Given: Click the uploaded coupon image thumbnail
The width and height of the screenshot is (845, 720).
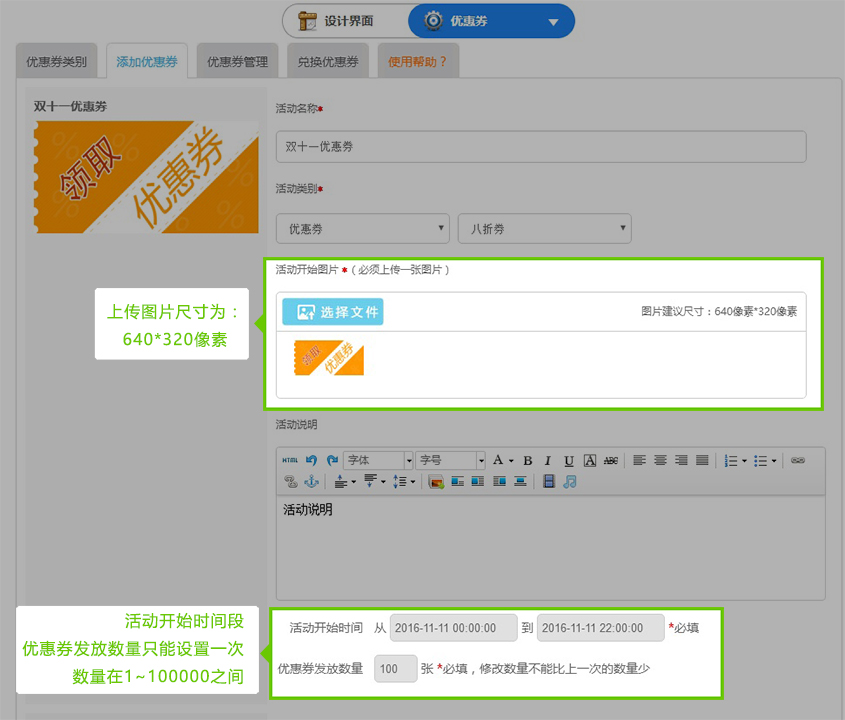Looking at the screenshot, I should point(328,359).
